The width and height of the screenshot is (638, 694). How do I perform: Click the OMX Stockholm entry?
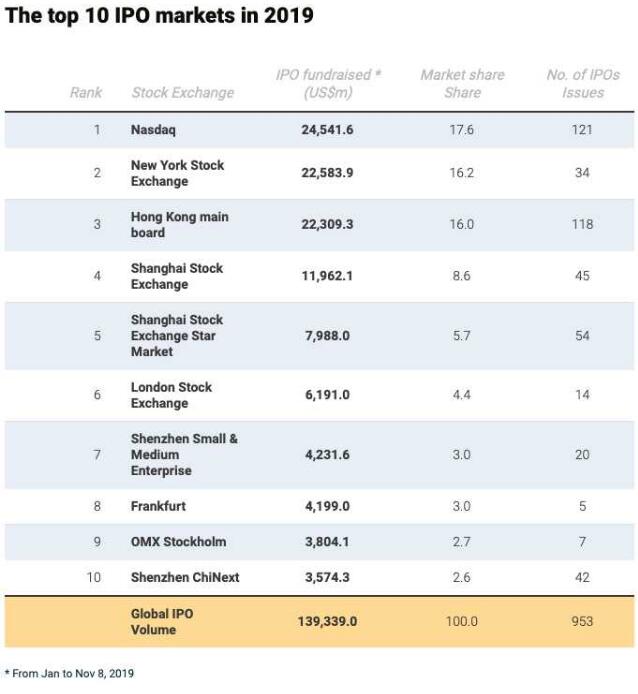pyautogui.click(x=178, y=542)
